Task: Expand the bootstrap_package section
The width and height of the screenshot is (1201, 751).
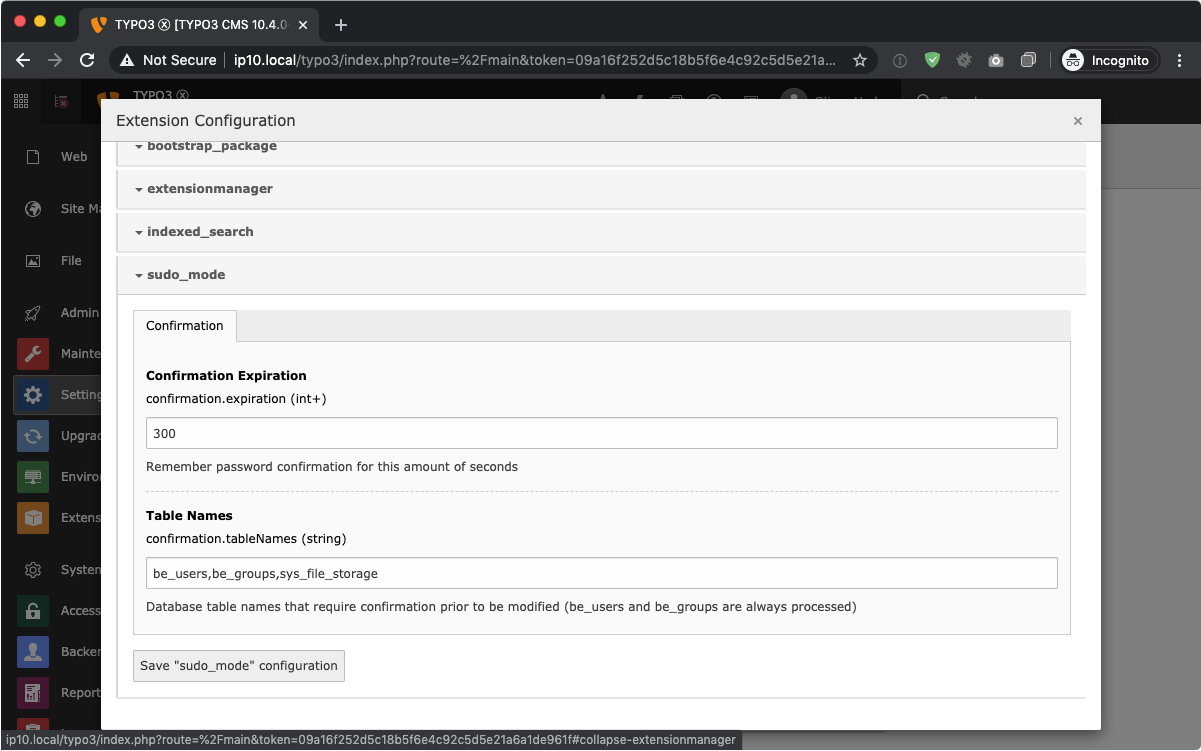Action: (x=601, y=150)
